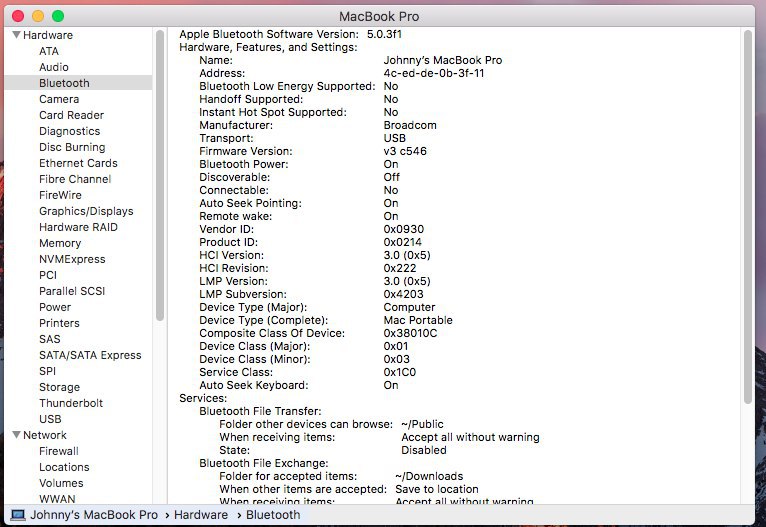766x527 pixels.
Task: Minimize the MacBook Pro window
Action: [x=38, y=16]
